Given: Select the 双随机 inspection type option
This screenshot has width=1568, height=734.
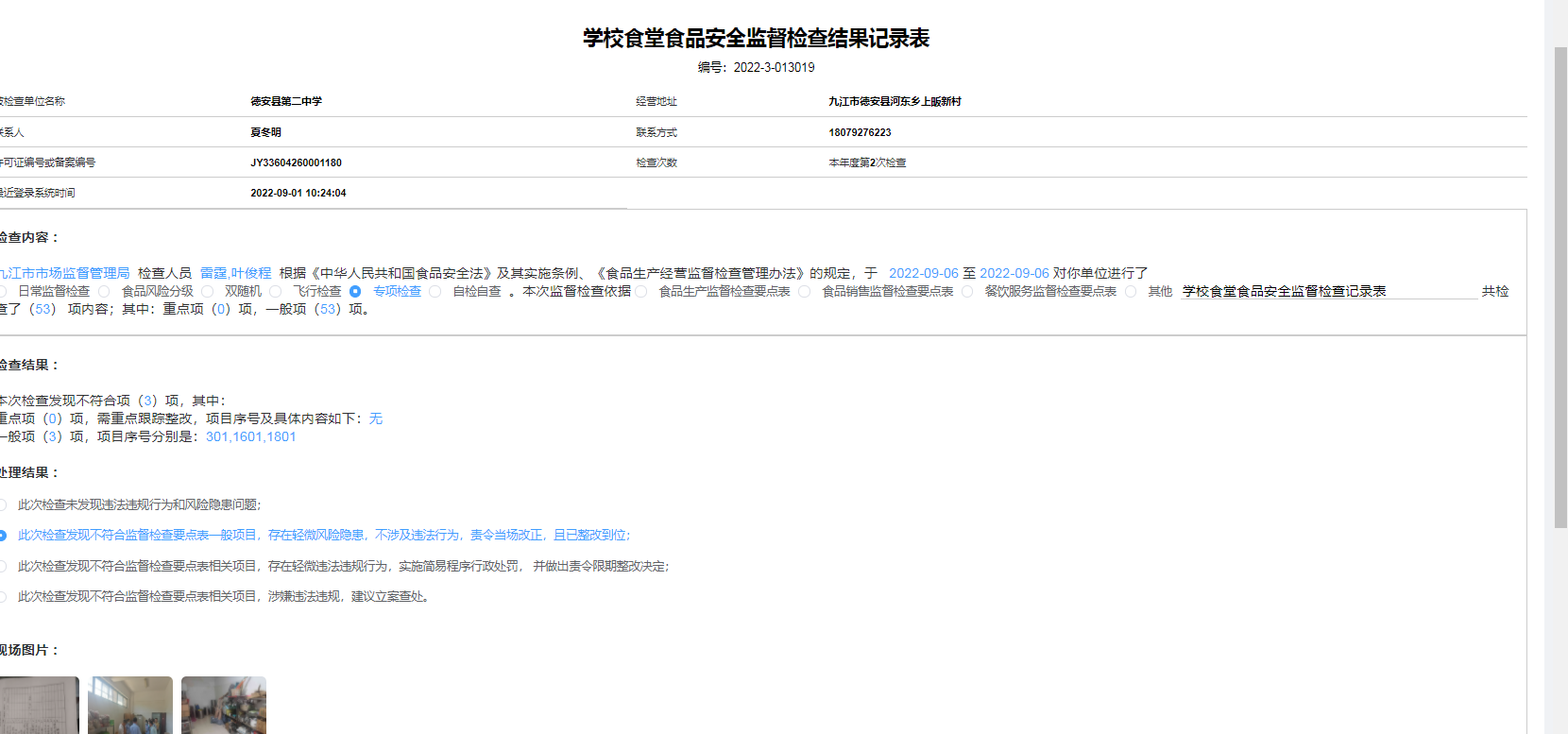Looking at the screenshot, I should [x=207, y=292].
